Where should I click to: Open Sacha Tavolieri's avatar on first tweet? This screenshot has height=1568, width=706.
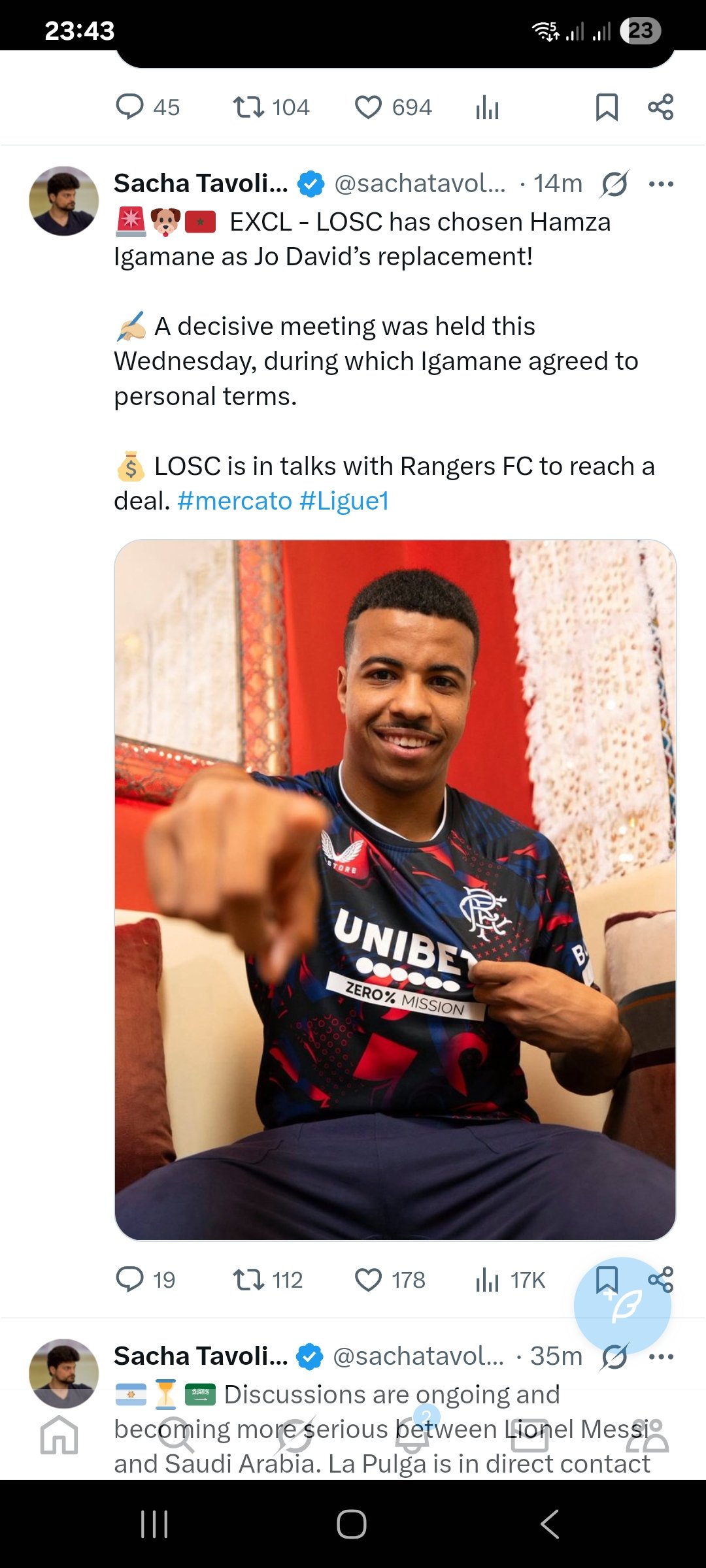64,201
